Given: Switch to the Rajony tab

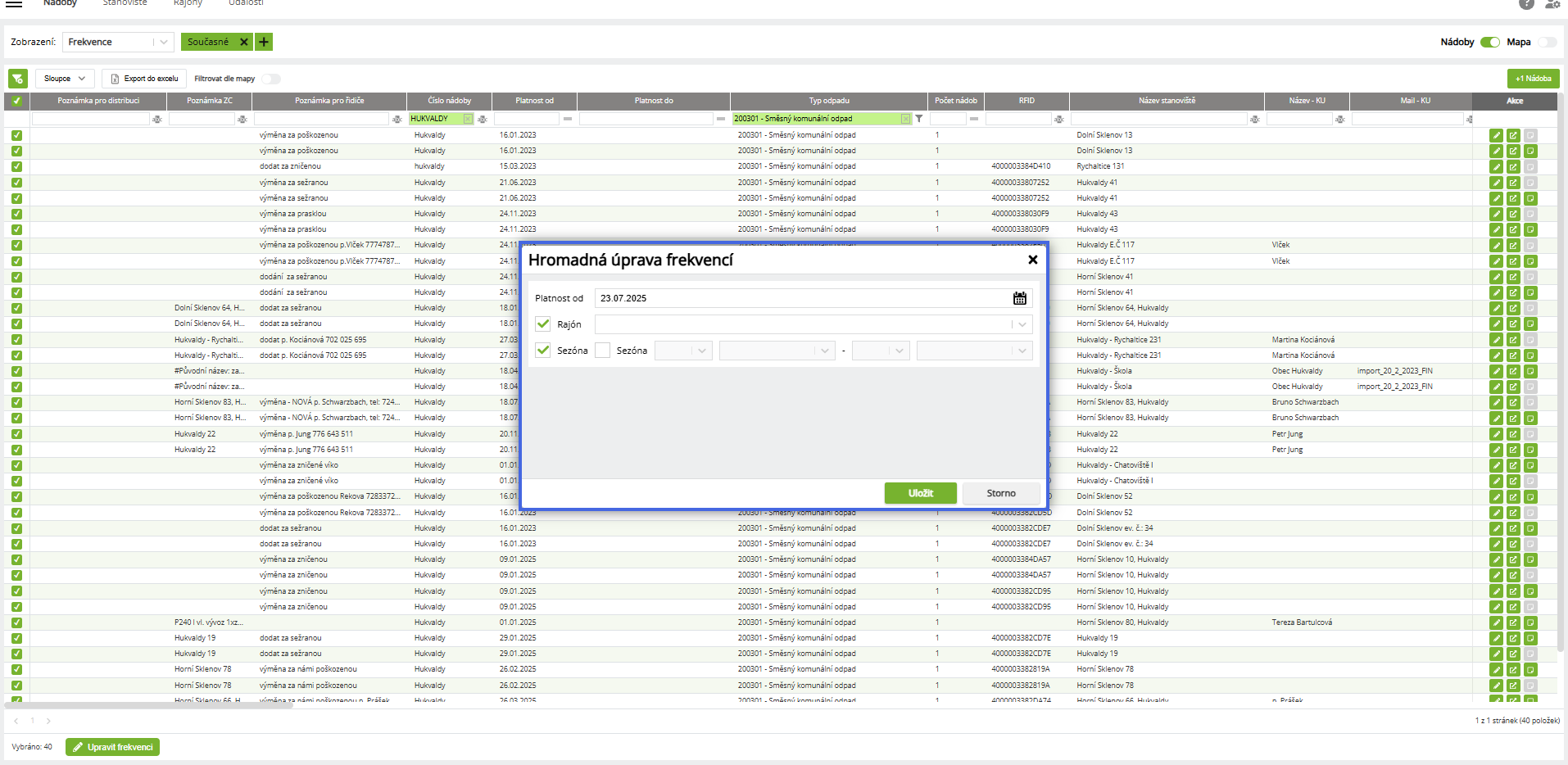Looking at the screenshot, I should [x=188, y=3].
